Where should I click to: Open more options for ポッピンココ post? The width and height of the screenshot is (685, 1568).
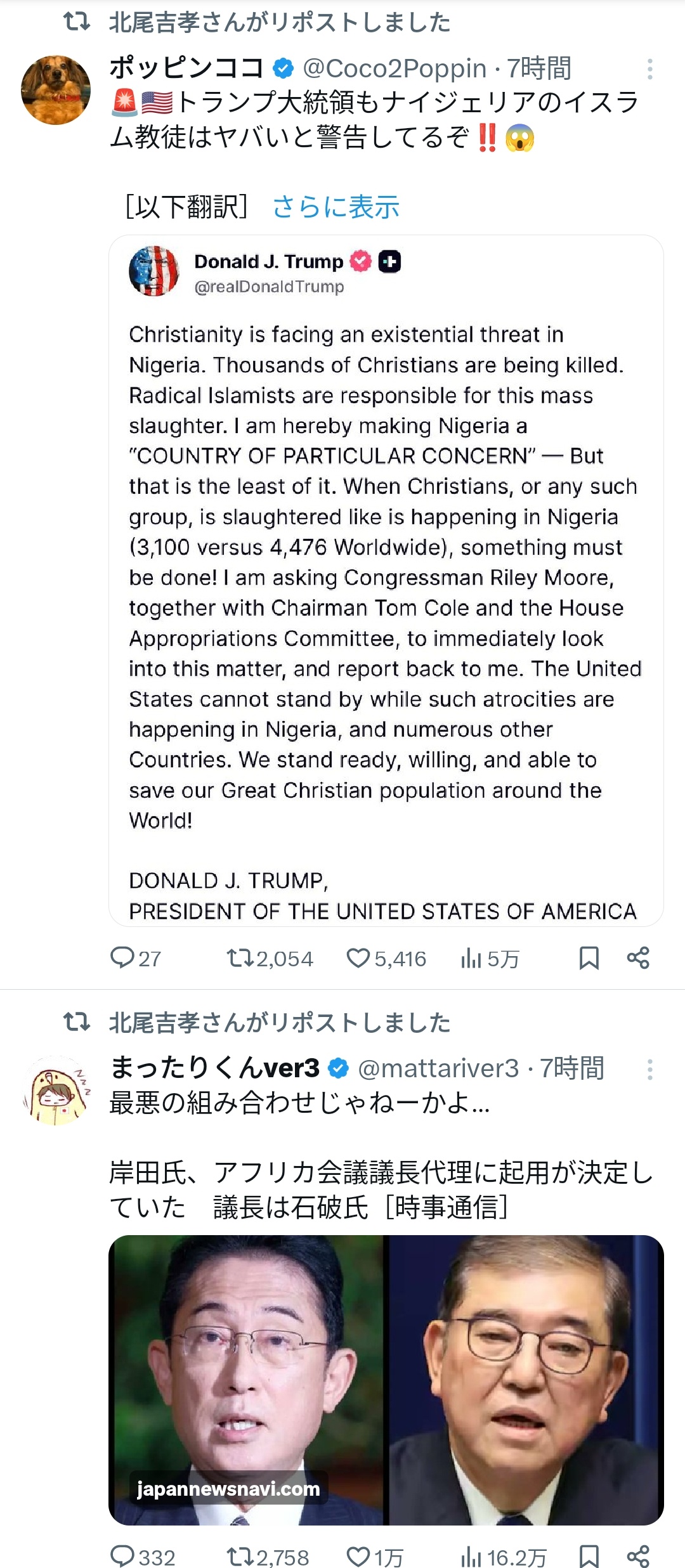coord(649,69)
